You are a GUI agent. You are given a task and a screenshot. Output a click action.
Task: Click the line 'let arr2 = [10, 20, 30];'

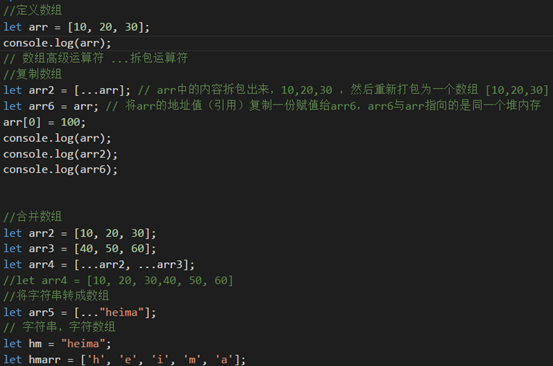[x=79, y=233]
